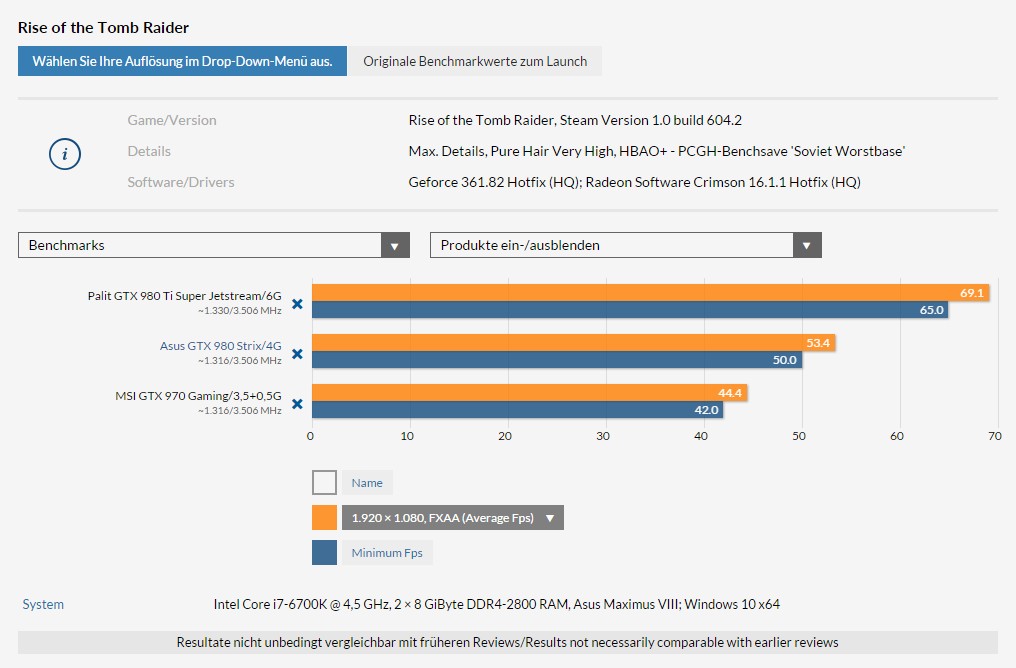
Task: Click the 42.0 blue bar for MSI
Action: [x=518, y=409]
